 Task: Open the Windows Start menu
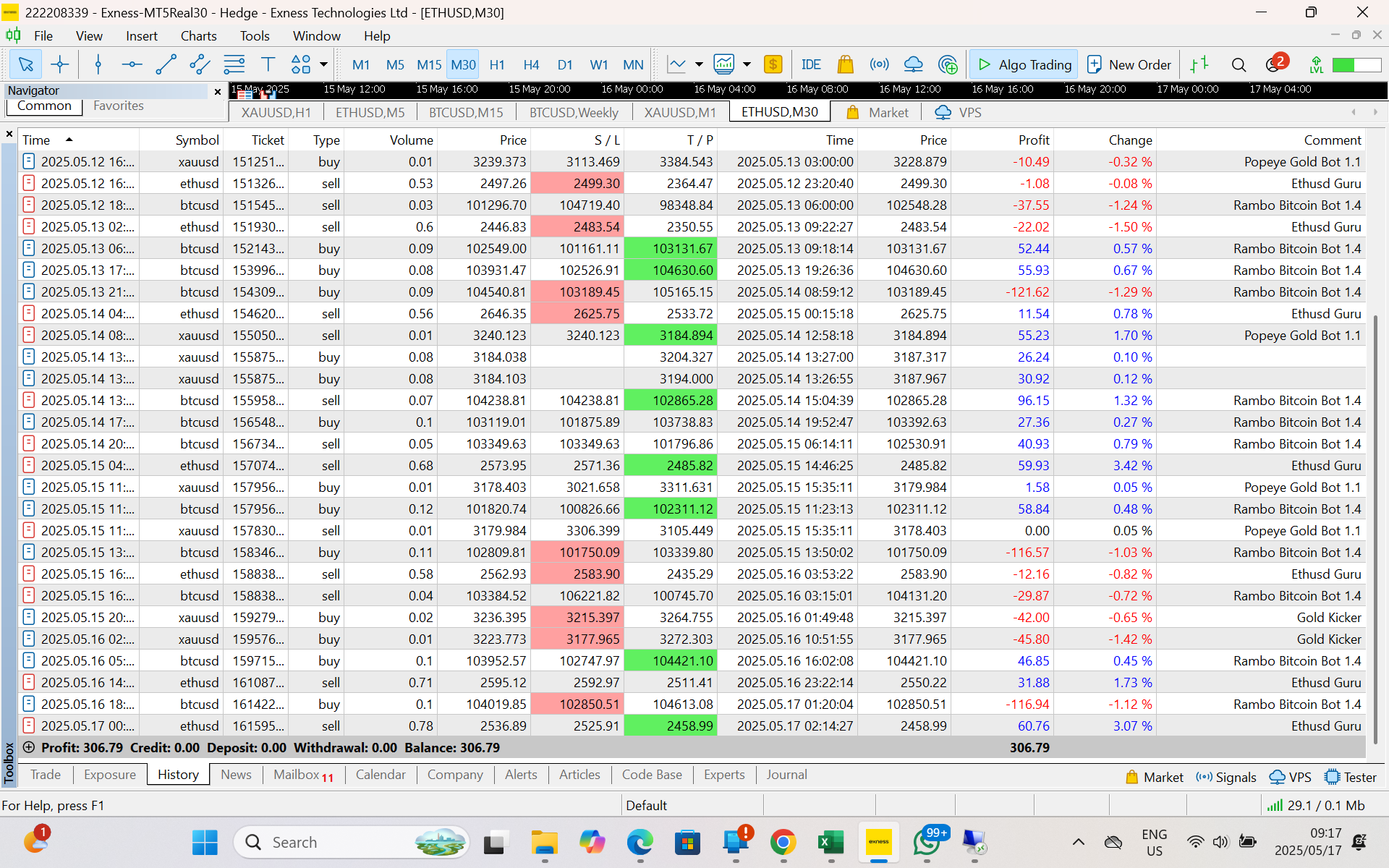coord(205,843)
